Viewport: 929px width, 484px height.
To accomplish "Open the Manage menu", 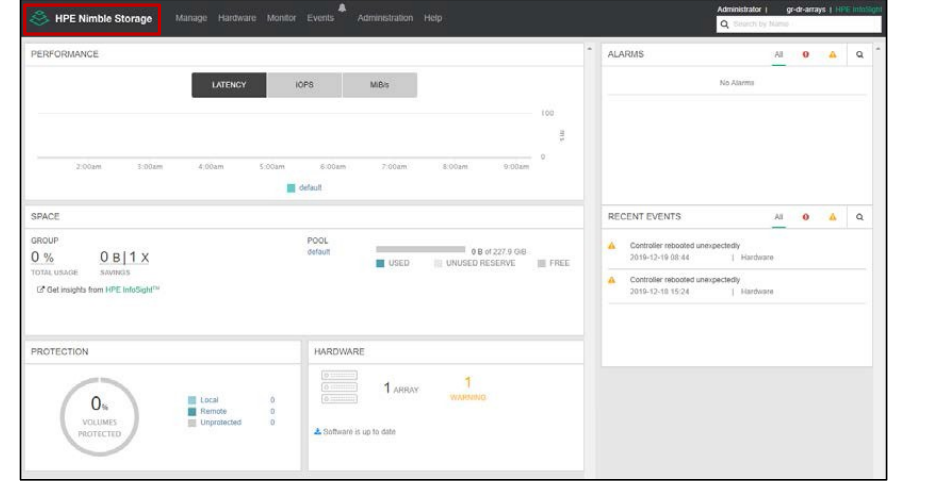I will tap(191, 18).
